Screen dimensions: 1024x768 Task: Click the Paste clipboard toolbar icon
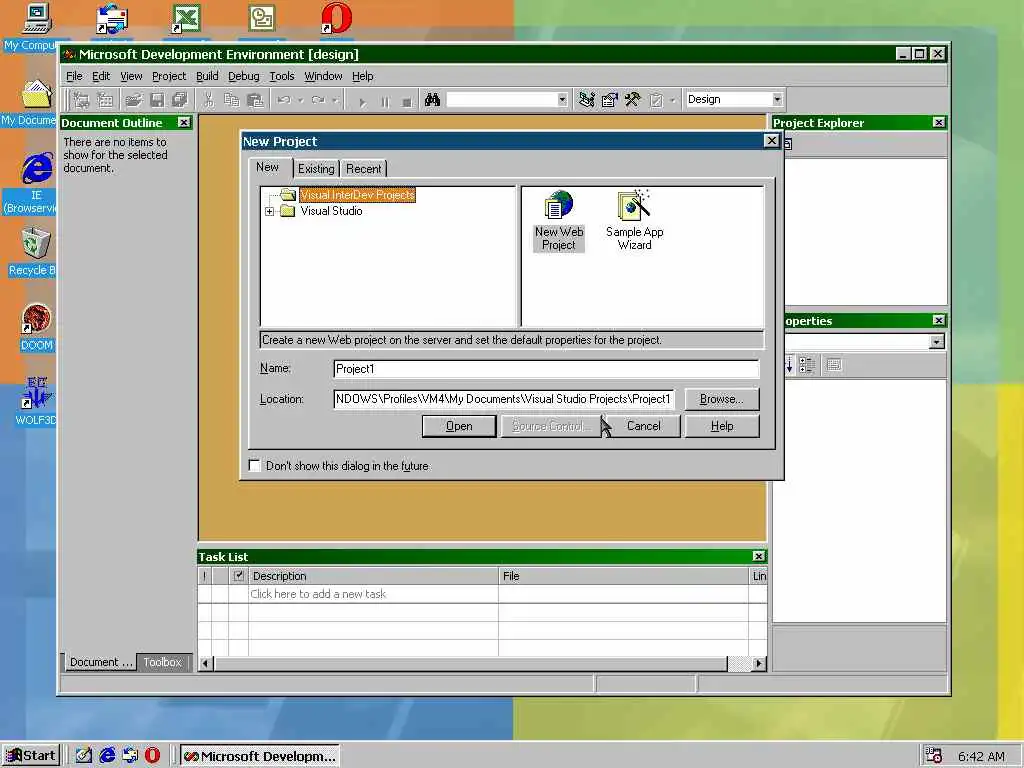pos(255,100)
